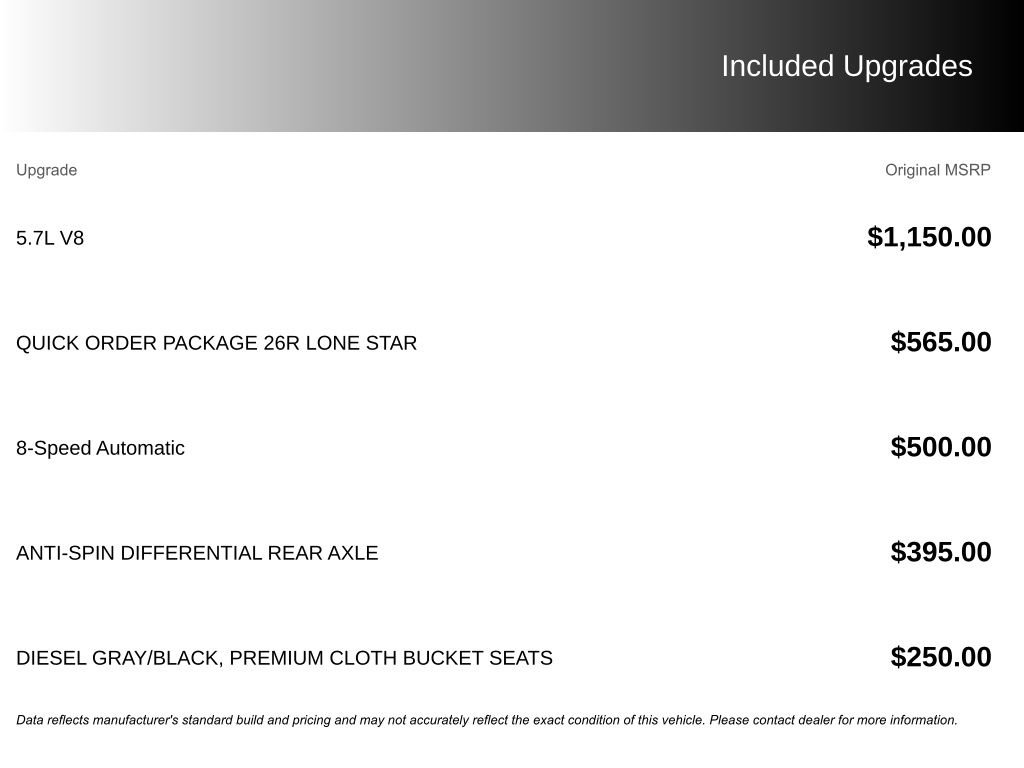
Task: Select the '5.7L V8' upgrade name
Action: click(50, 238)
